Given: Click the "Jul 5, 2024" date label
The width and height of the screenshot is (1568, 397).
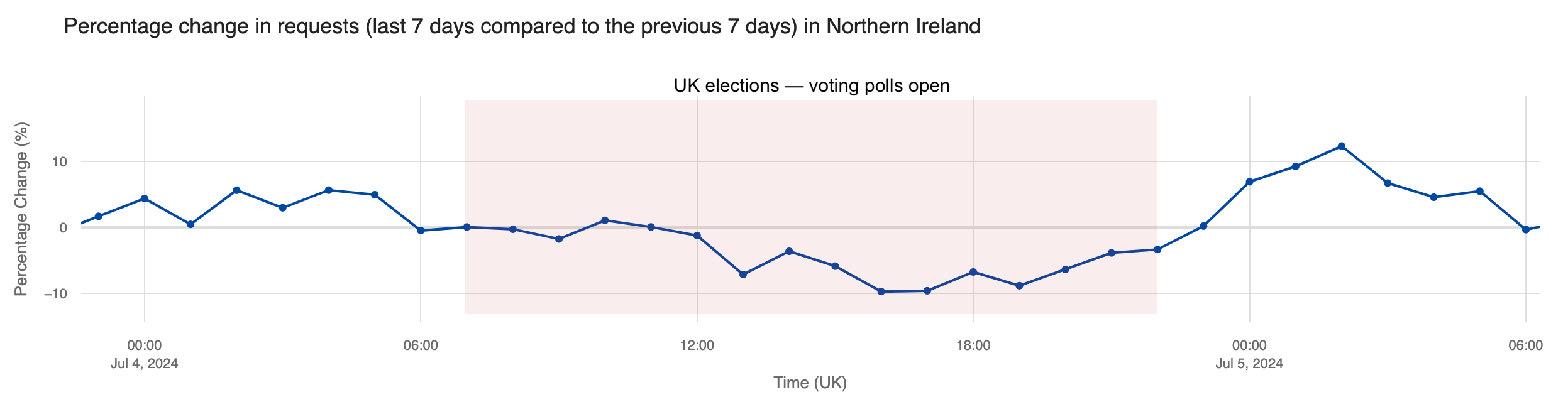Looking at the screenshot, I should click(1249, 364).
